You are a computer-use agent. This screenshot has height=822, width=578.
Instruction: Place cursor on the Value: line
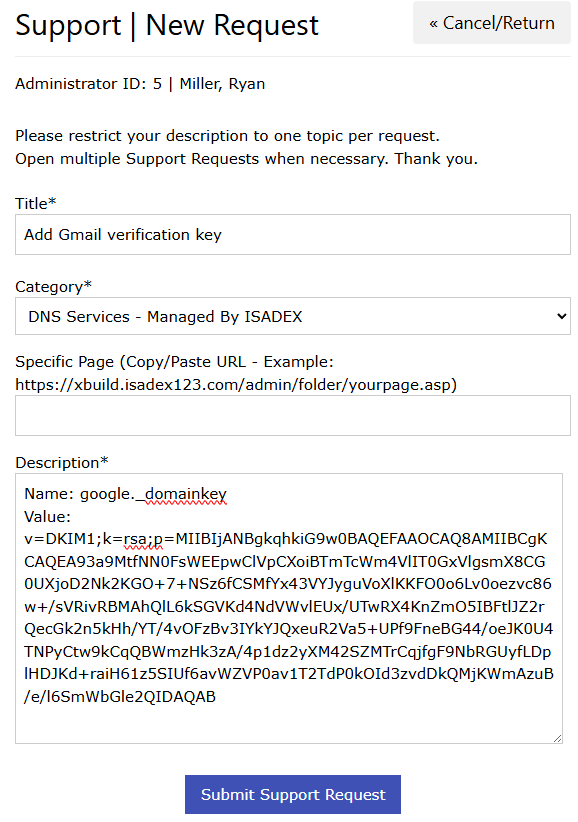[47, 516]
